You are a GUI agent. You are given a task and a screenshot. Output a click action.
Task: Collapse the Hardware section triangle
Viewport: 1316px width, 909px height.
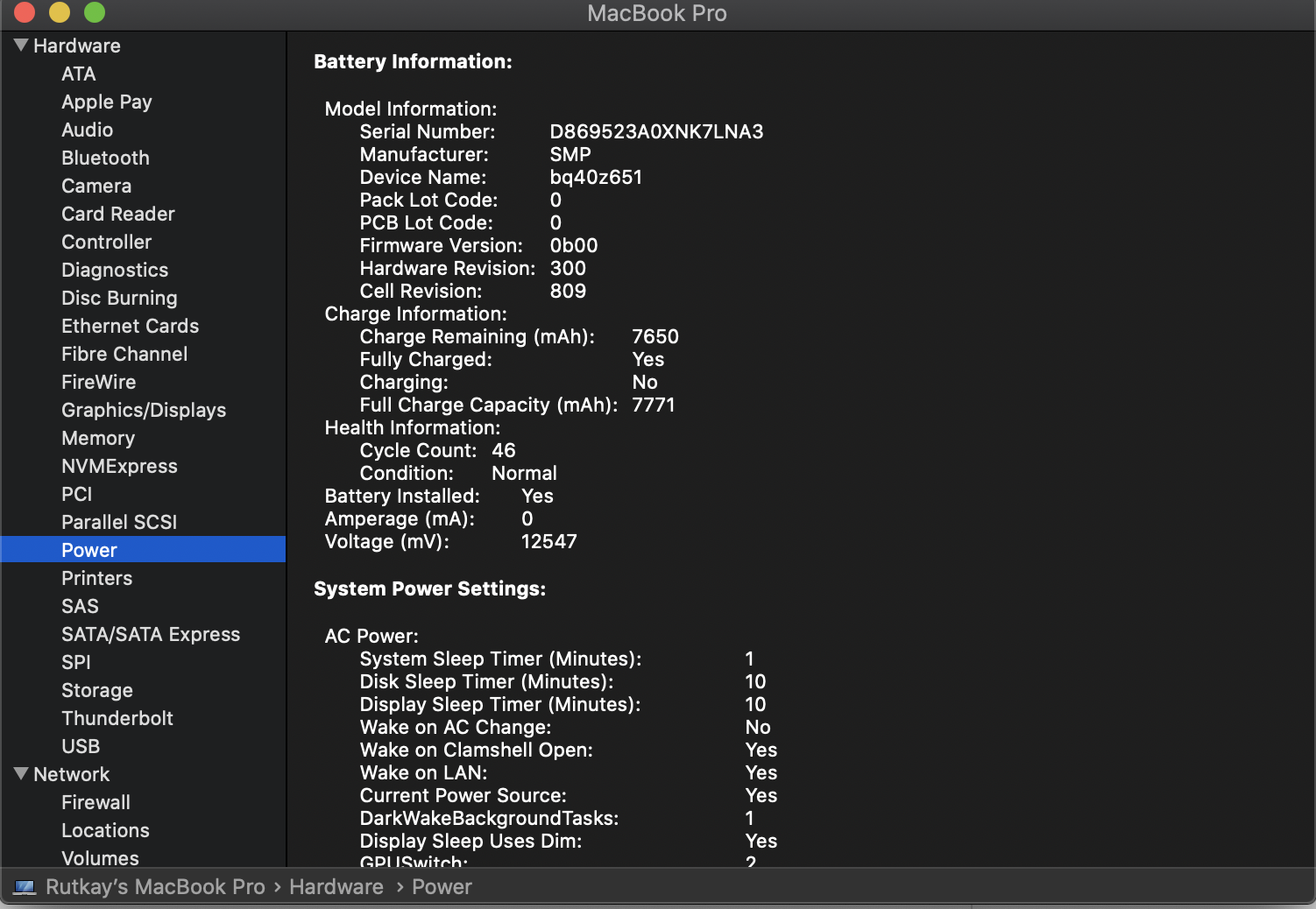pos(21,45)
